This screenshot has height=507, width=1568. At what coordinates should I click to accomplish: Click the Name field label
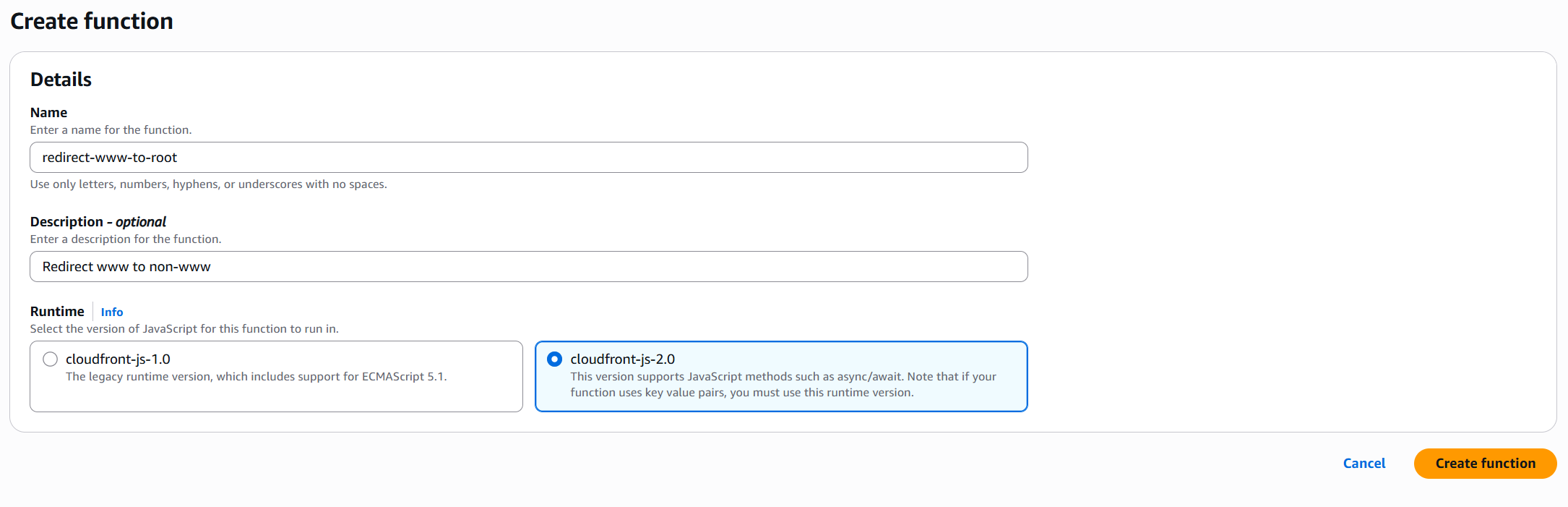48,113
